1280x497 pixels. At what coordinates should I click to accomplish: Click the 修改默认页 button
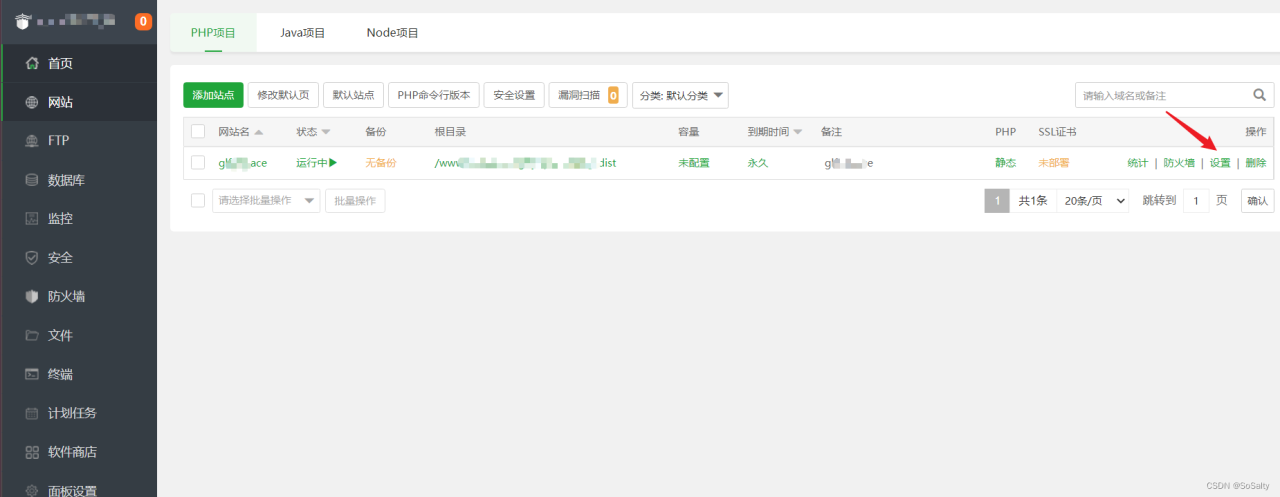[283, 95]
